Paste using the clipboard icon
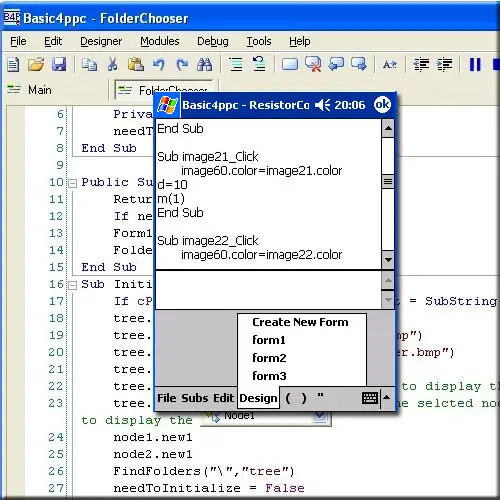The width and height of the screenshot is (500, 500). [x=136, y=64]
